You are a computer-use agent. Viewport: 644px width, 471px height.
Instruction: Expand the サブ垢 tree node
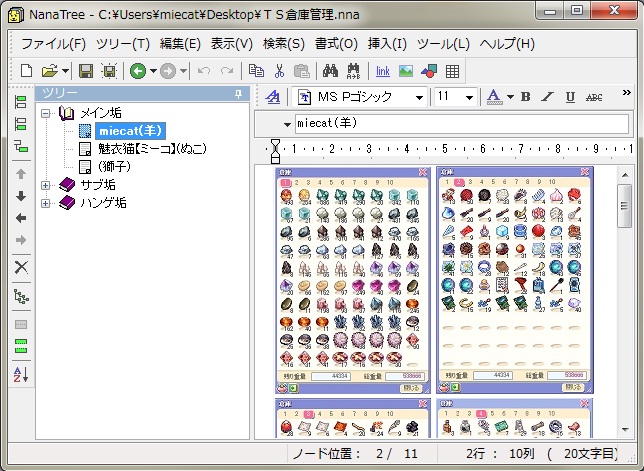tap(45, 186)
